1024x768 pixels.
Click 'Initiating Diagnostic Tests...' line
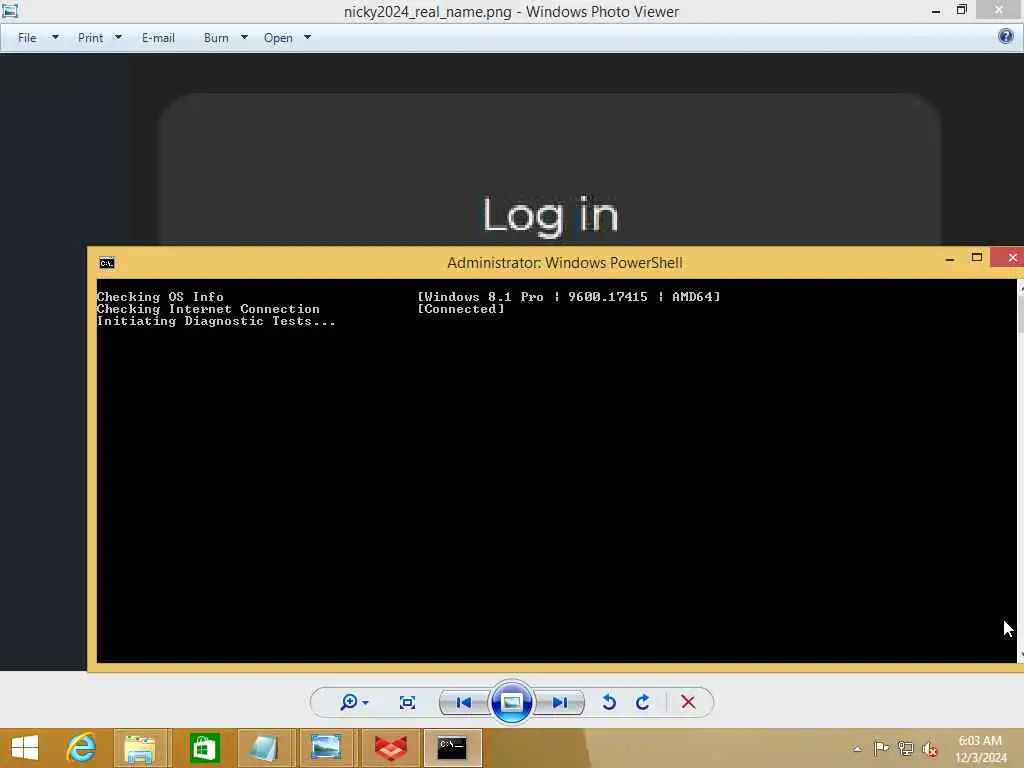(216, 321)
